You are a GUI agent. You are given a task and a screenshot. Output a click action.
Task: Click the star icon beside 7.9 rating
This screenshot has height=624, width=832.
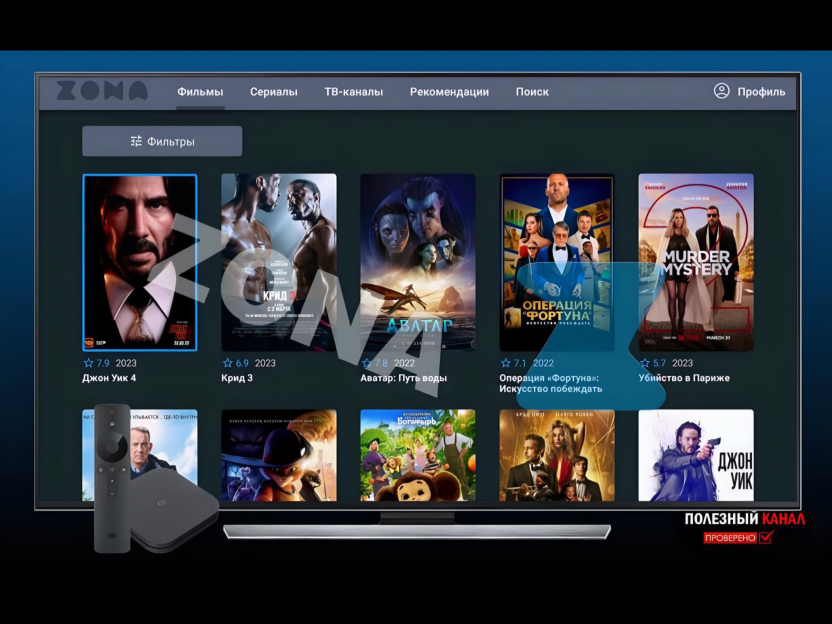click(x=88, y=363)
